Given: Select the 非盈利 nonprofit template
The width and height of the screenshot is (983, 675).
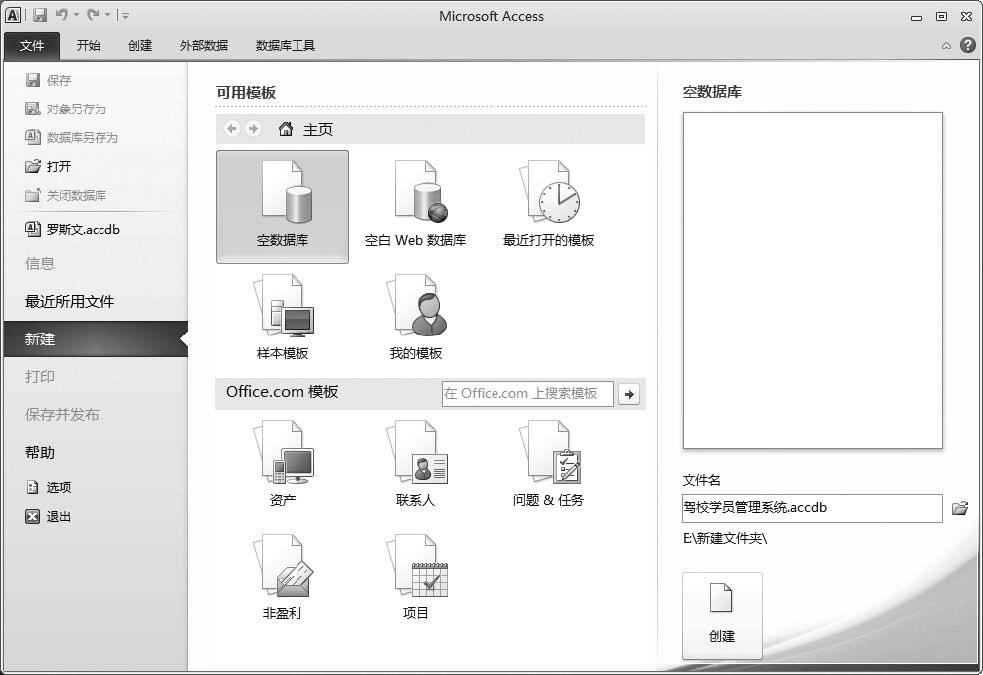Looking at the screenshot, I should [x=282, y=577].
